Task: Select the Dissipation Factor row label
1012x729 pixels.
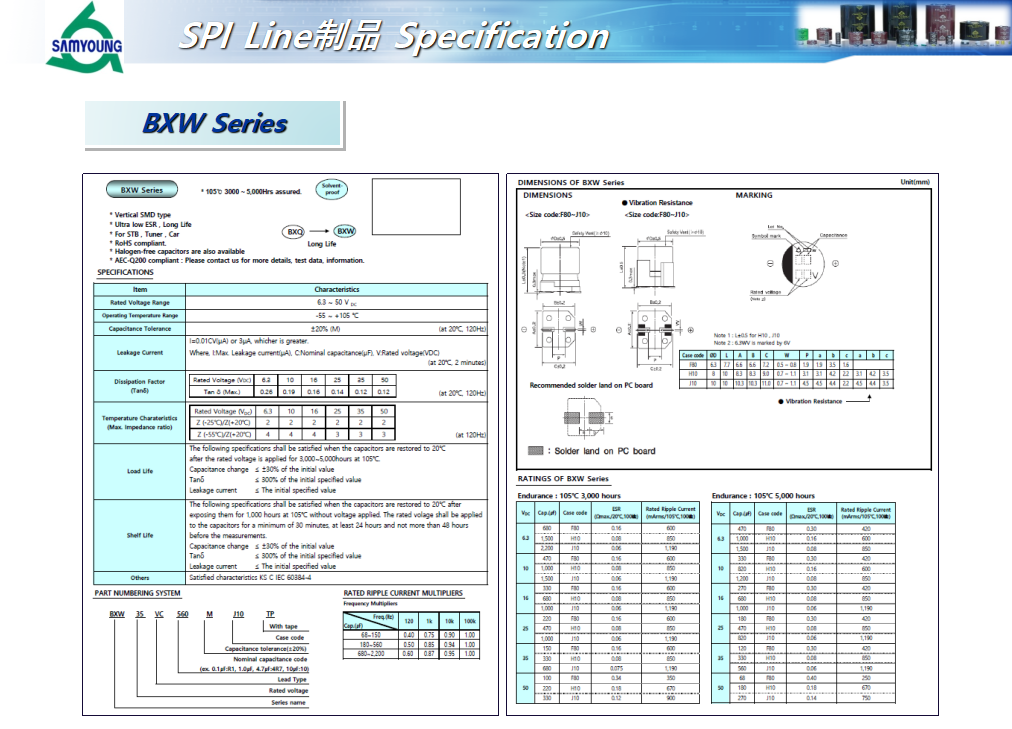Action: [x=139, y=386]
